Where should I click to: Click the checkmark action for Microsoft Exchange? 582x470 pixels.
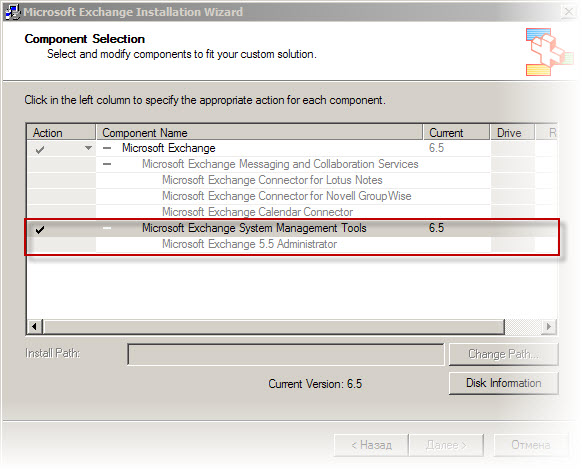(x=40, y=150)
